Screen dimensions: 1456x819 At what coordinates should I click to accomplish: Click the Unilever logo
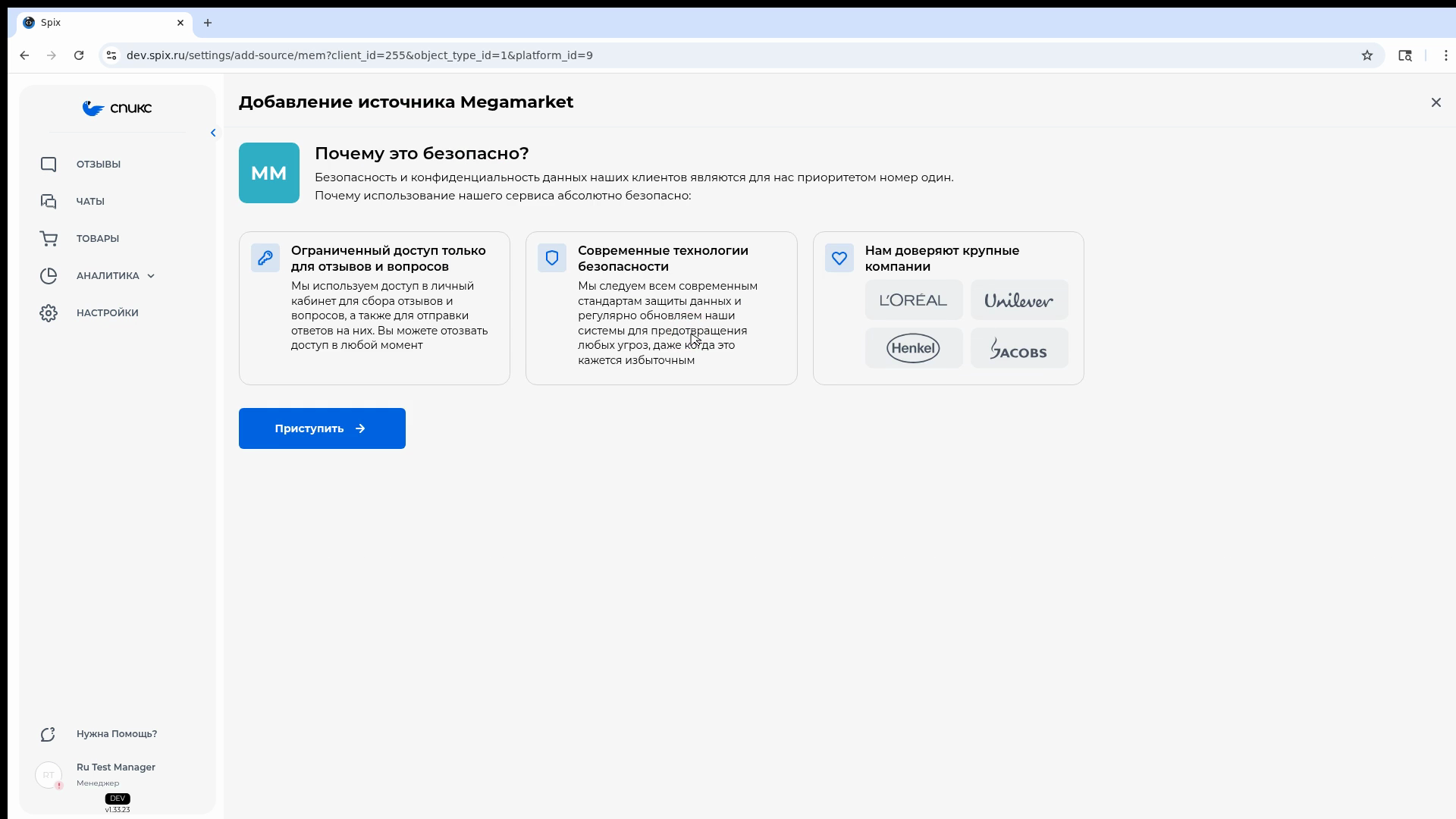coord(1019,300)
